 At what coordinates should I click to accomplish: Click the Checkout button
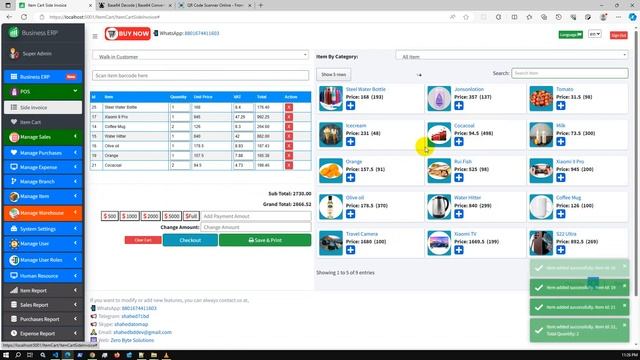point(190,240)
